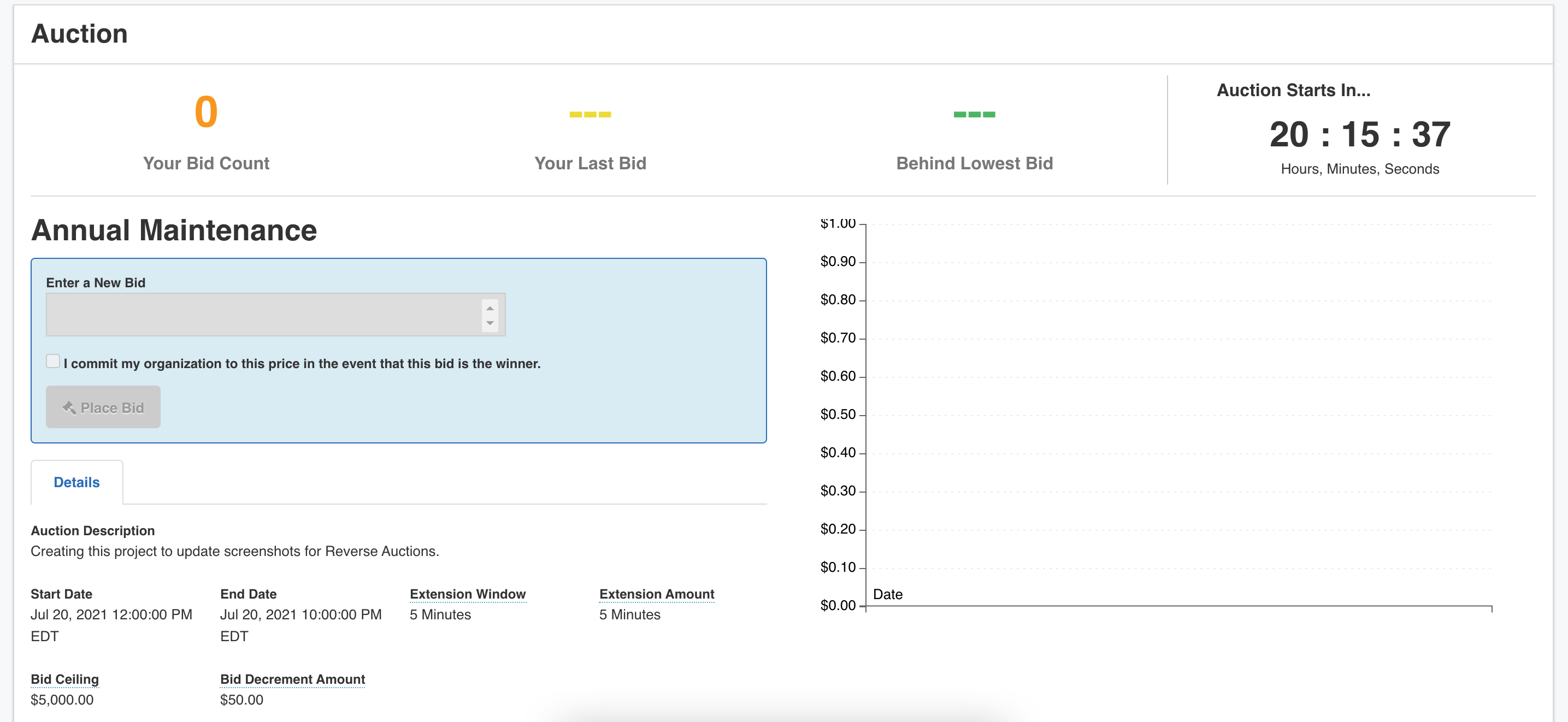
Task: Check the commit my organization checkbox
Action: (53, 362)
